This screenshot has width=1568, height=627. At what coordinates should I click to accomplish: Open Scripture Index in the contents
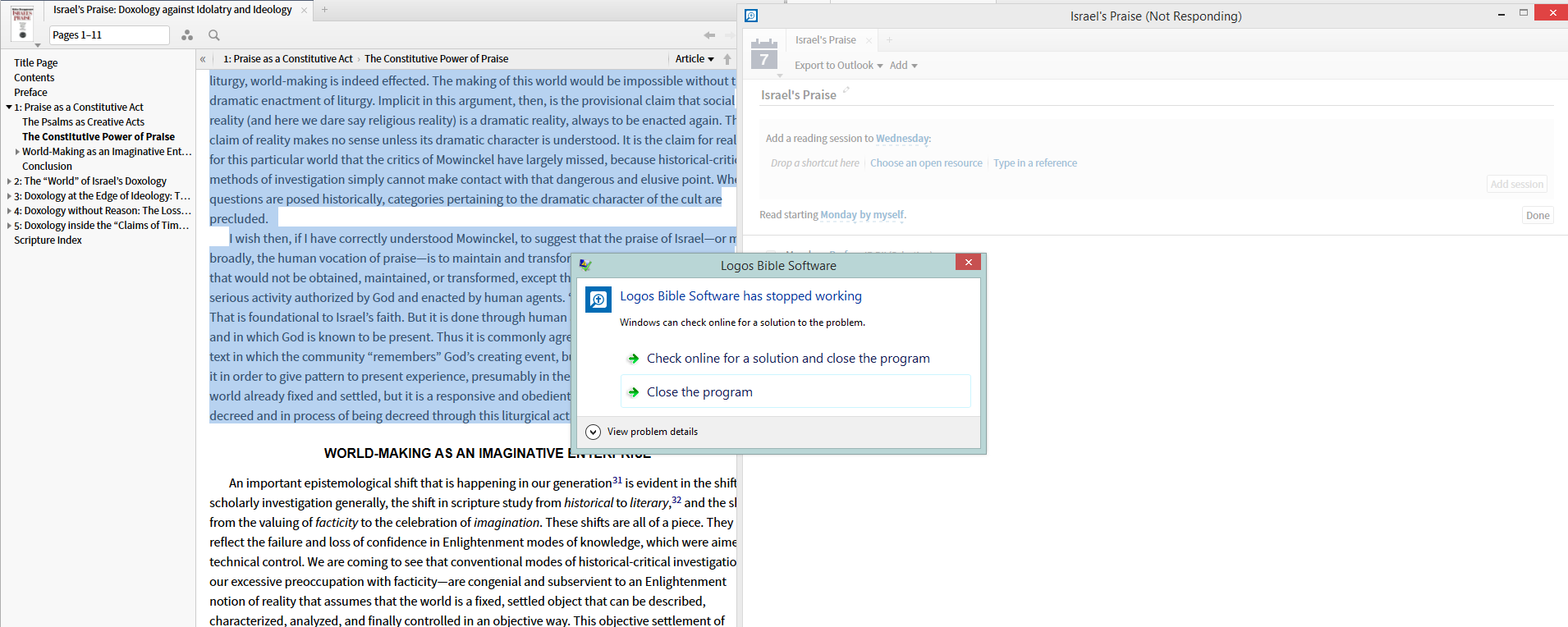tap(48, 240)
